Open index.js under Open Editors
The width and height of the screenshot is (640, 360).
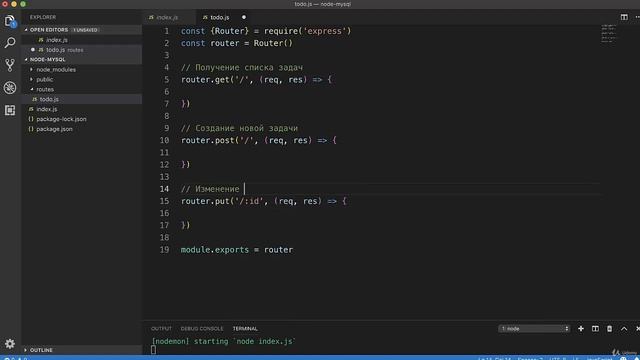click(x=57, y=40)
